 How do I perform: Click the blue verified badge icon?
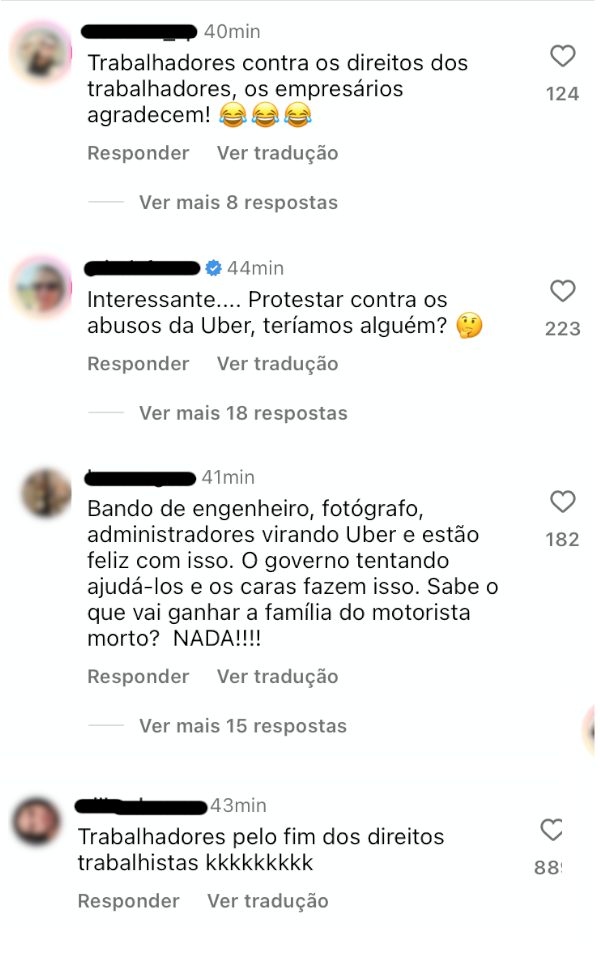click(213, 268)
